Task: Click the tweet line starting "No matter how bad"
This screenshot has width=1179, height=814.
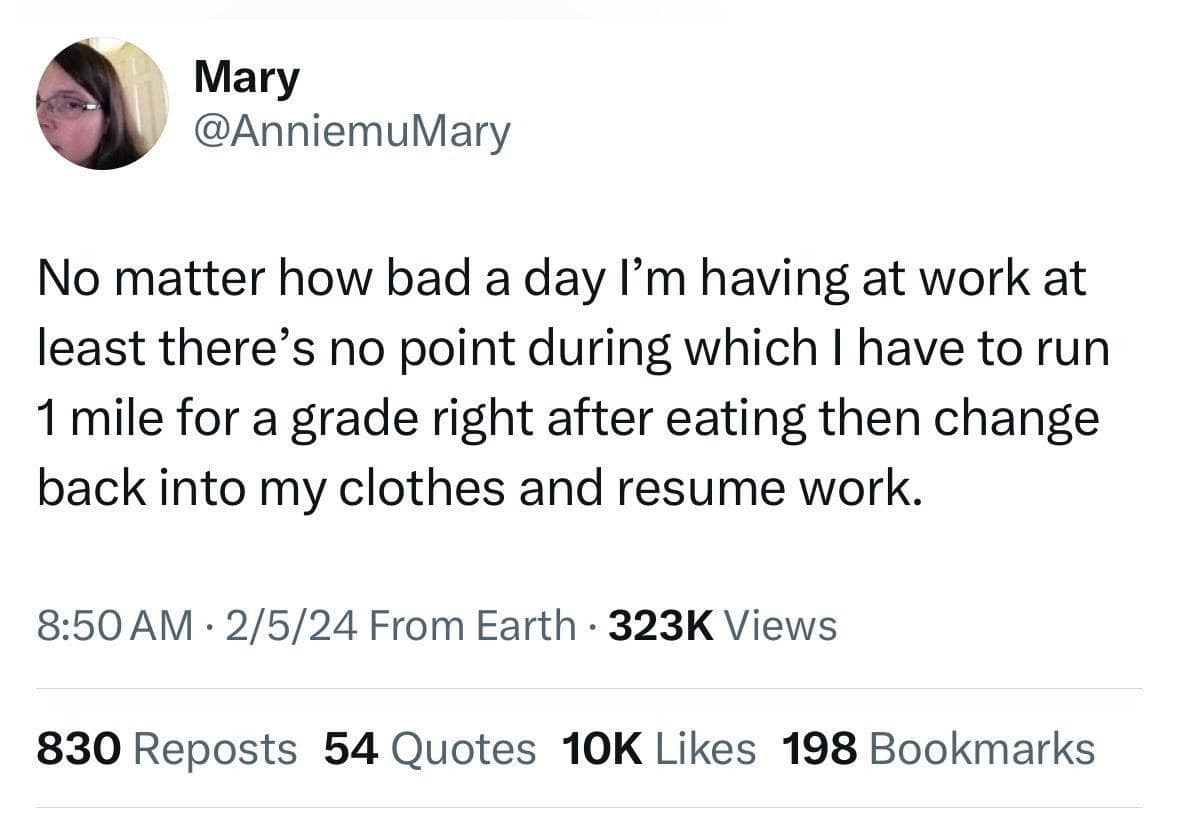Action: [561, 280]
